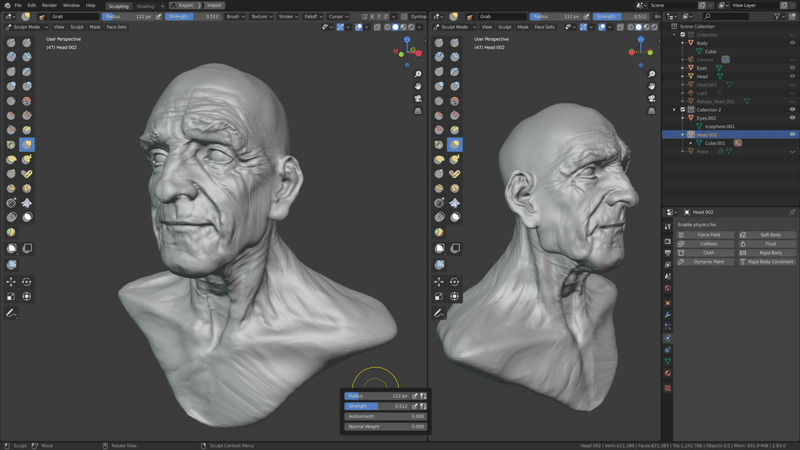This screenshot has width=800, height=450.
Task: Switch perspective/orthographic grid gizmo in left viewport
Action: point(418,111)
